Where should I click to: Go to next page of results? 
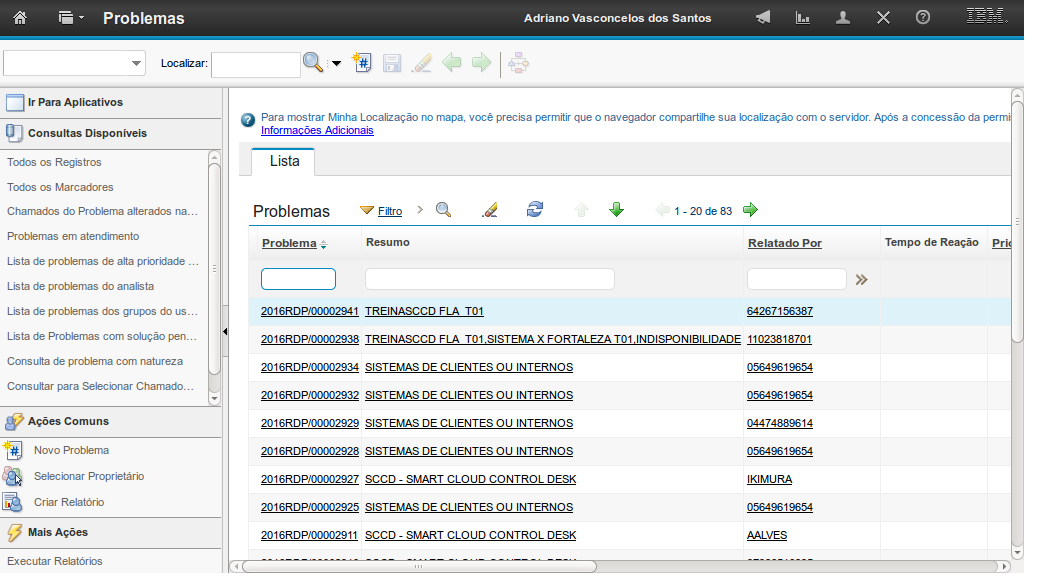(750, 210)
